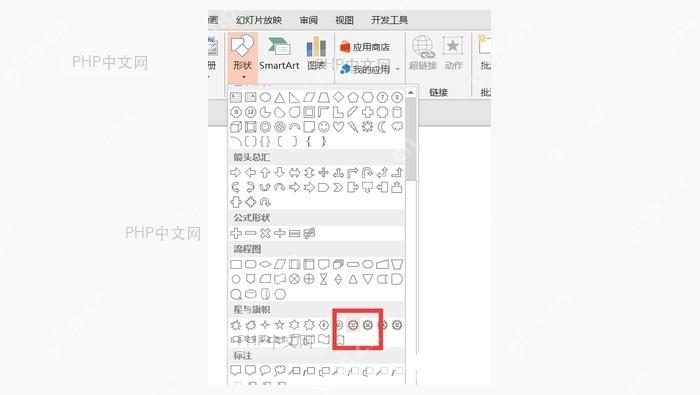The width and height of the screenshot is (700, 395).
Task: Select the flowchart merge inverted triangle
Action: (x=367, y=279)
